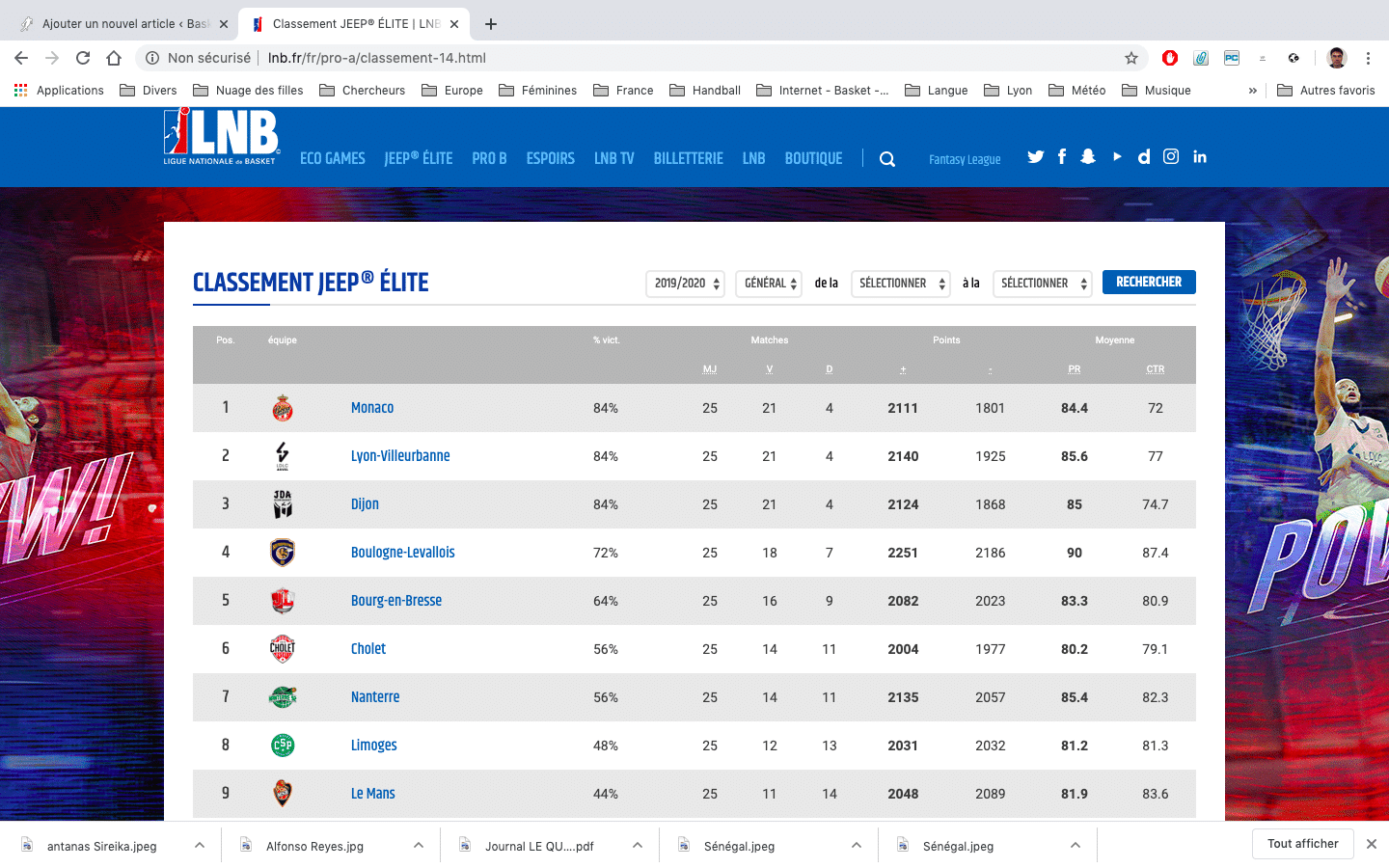Close the downloads bar
Screen dimensions: 1389x868
click(1372, 844)
